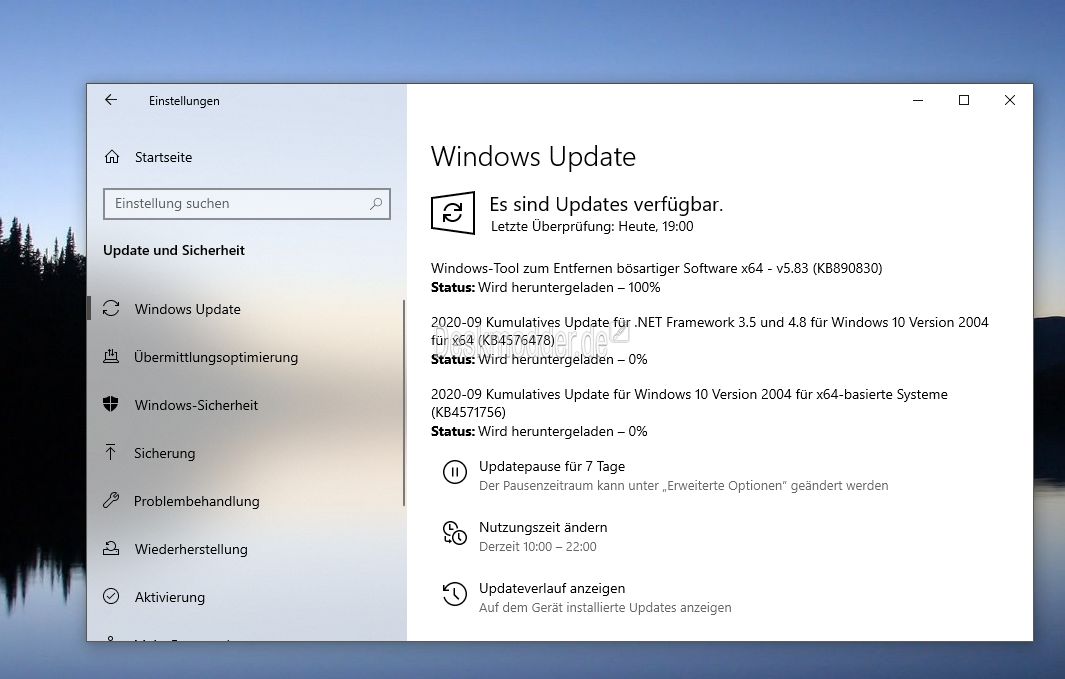
Task: Go back using the arrow in Einstellungen
Action: pos(111,100)
